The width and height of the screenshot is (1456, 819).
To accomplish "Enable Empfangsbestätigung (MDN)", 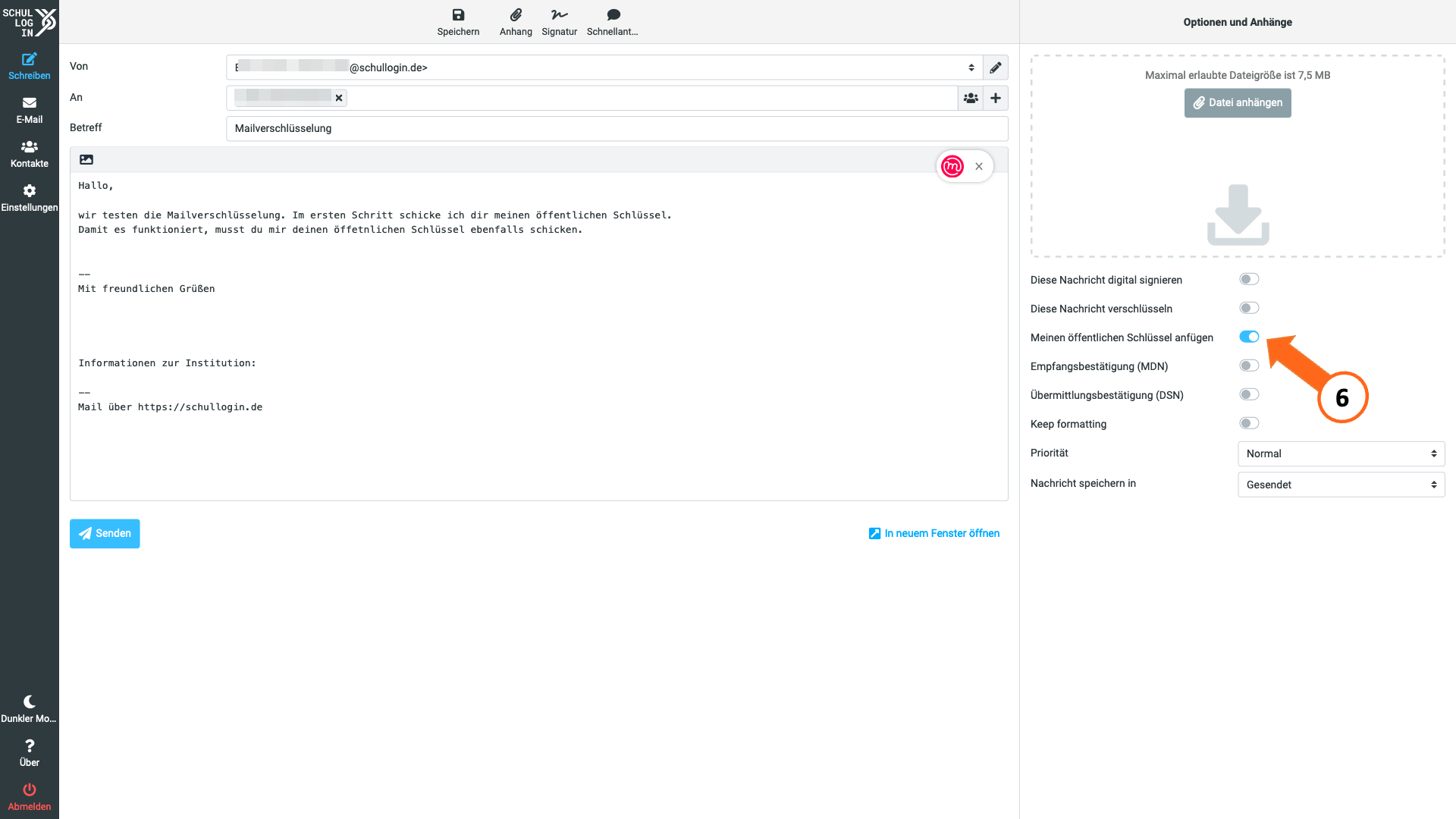I will pos(1249,366).
